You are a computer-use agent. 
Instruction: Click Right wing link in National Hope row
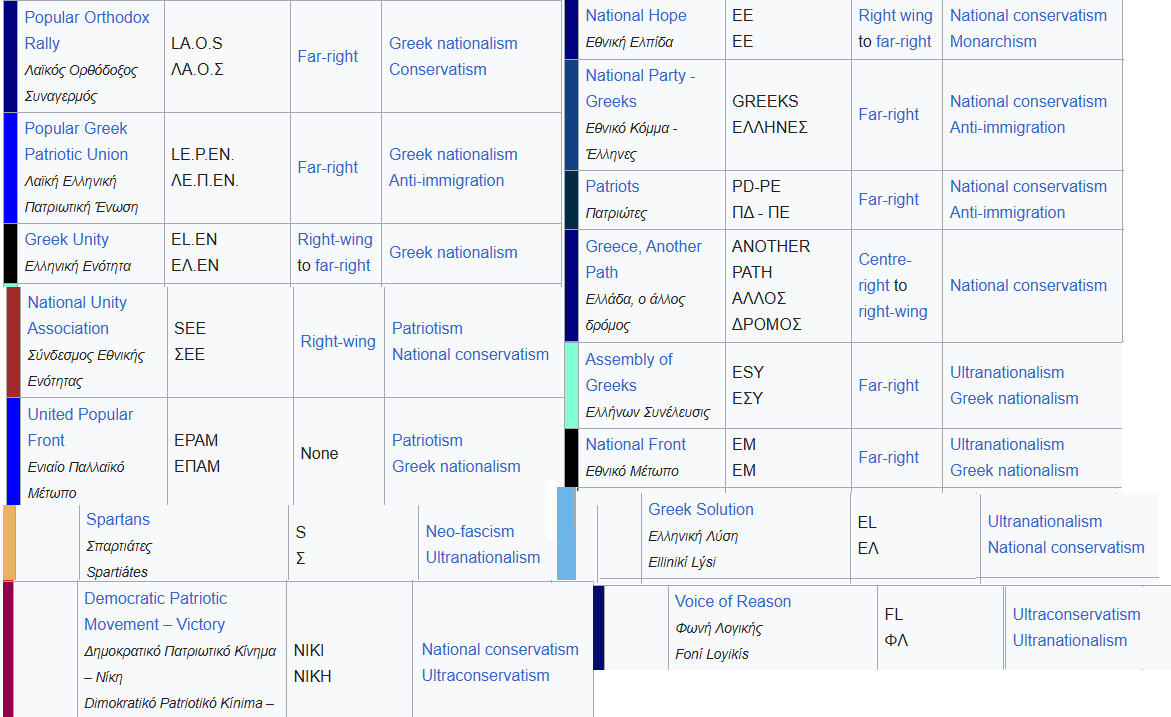(x=895, y=15)
